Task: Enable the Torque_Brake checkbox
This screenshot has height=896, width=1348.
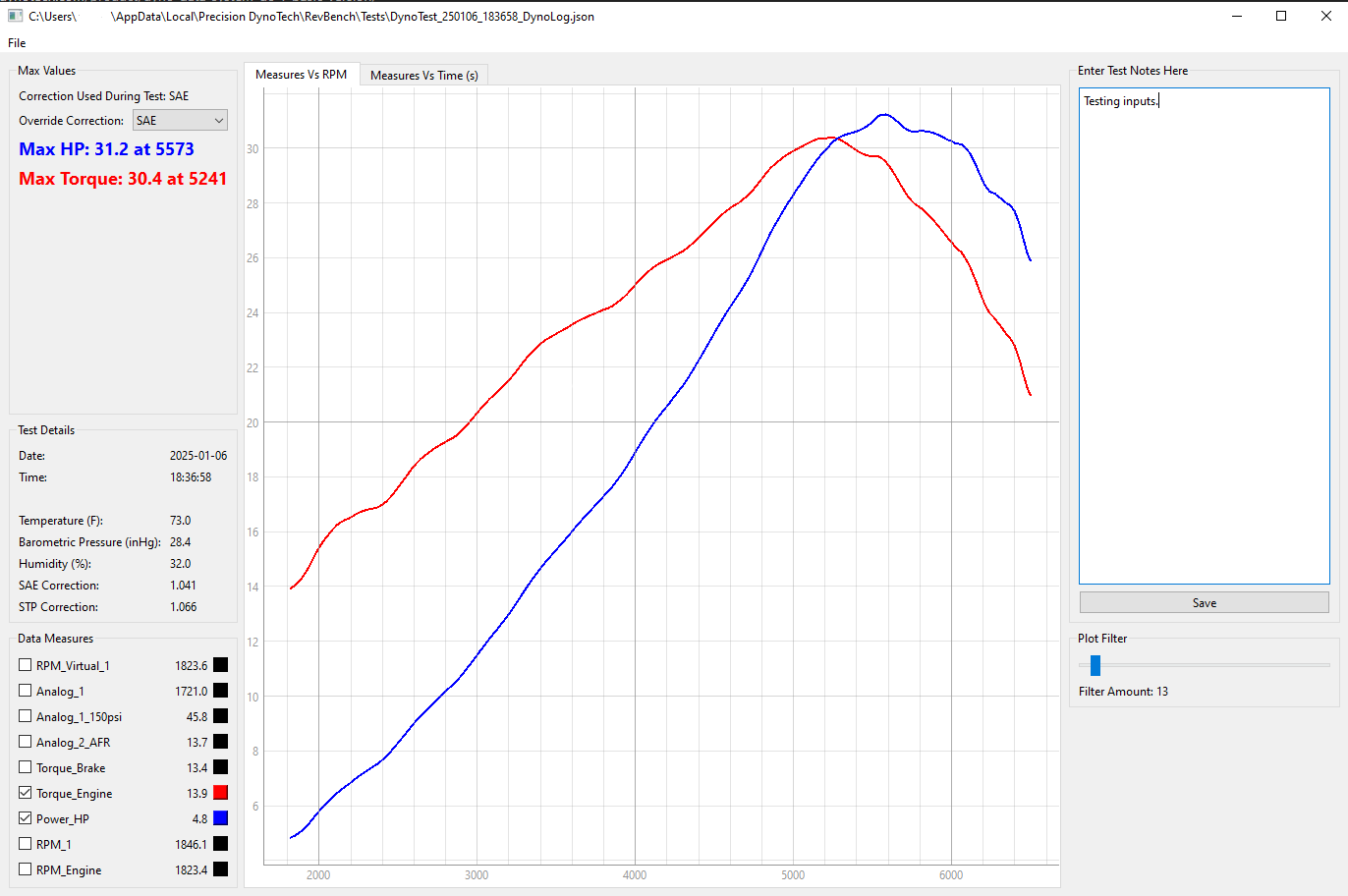Action: coord(26,767)
